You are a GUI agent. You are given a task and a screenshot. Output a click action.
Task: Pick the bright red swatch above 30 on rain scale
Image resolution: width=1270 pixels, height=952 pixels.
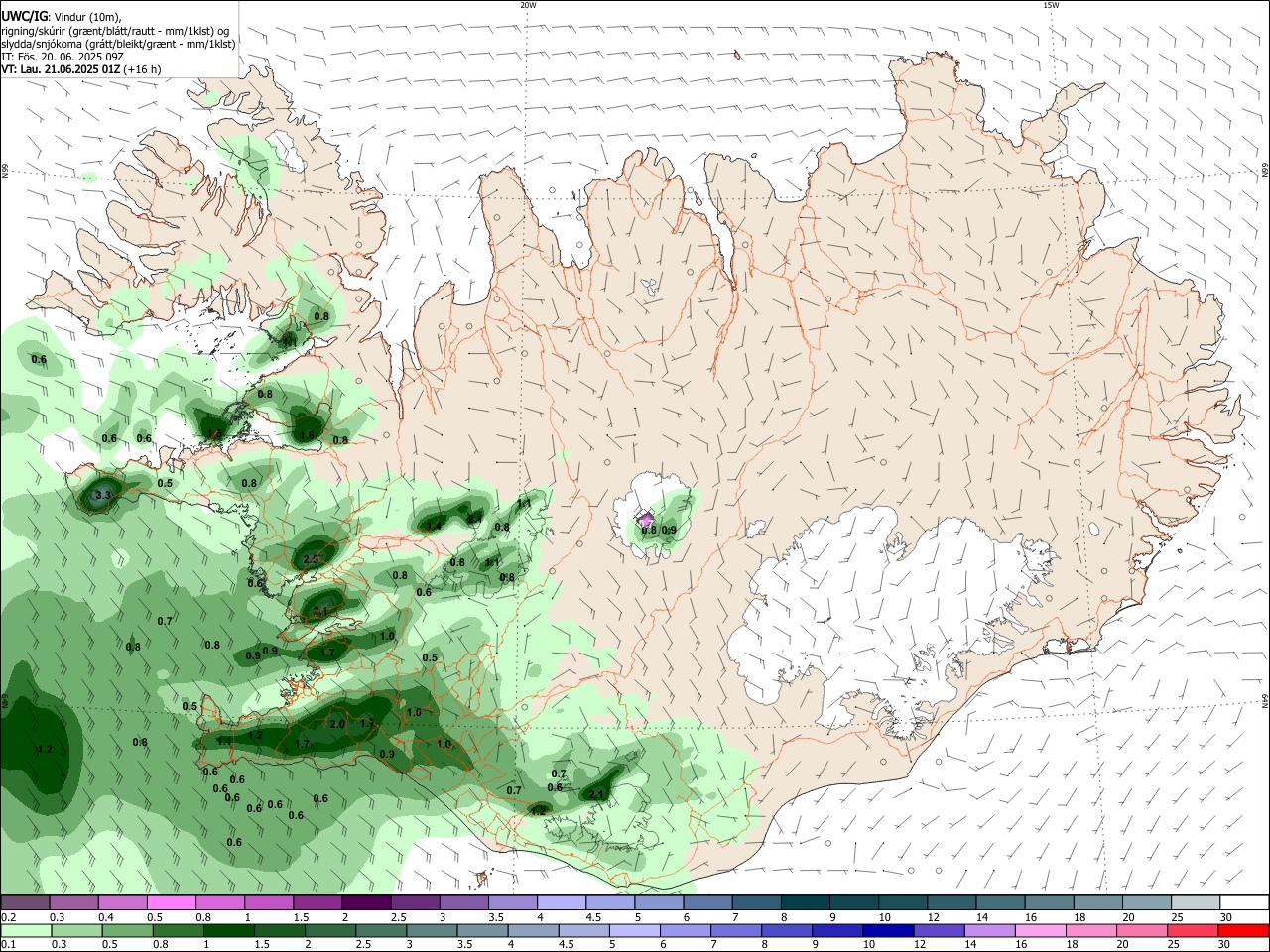[1243, 930]
